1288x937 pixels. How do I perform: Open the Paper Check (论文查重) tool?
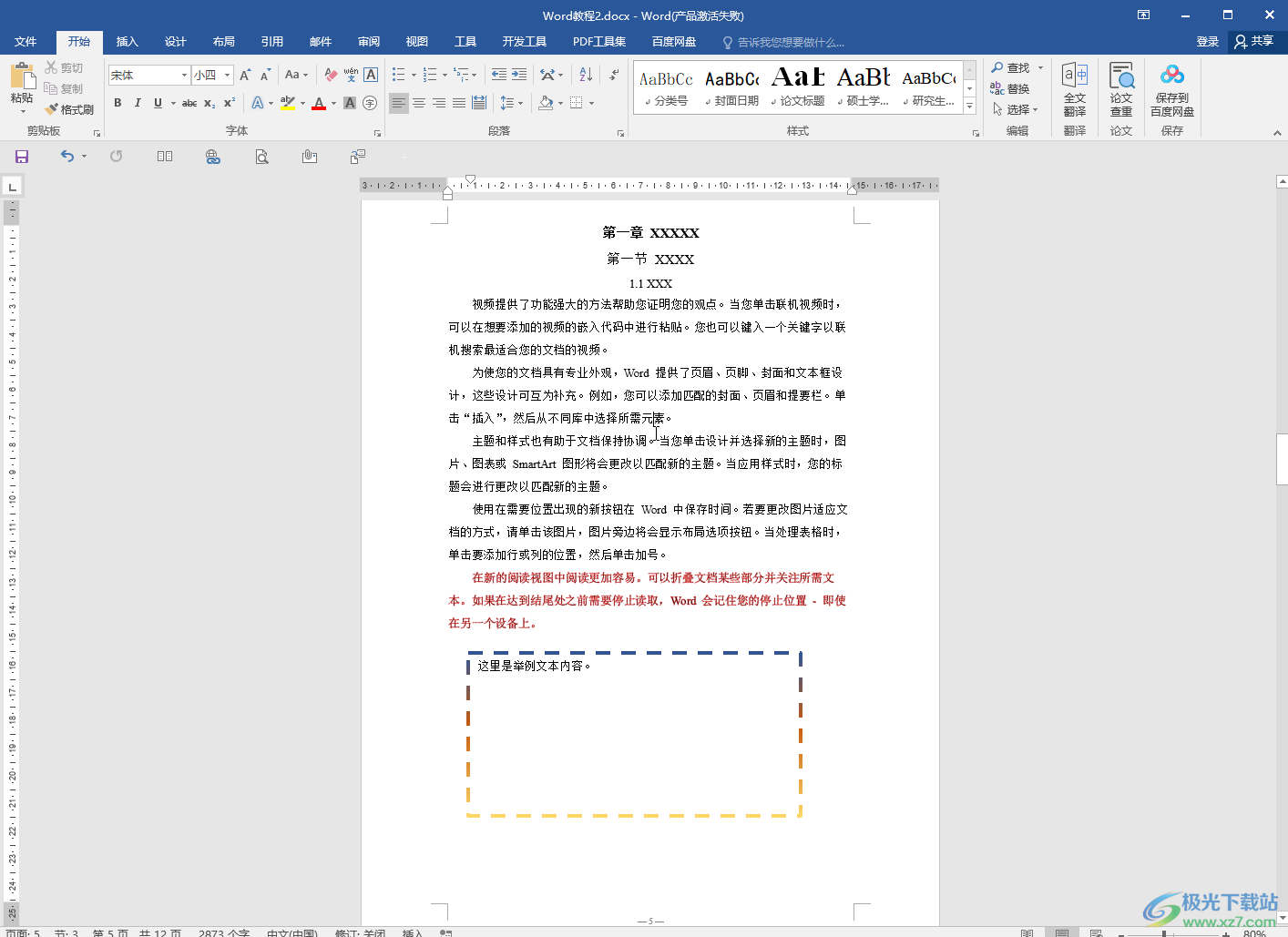[x=1121, y=89]
